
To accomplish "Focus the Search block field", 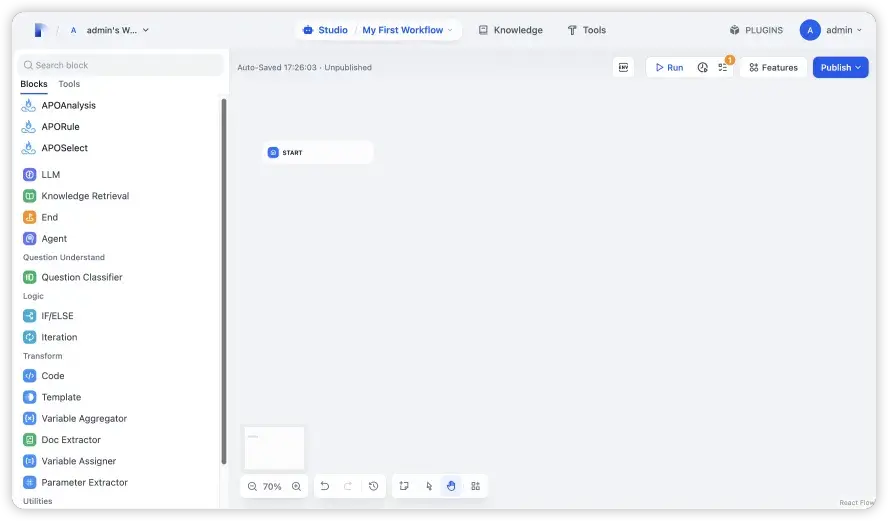I will click(x=120, y=65).
